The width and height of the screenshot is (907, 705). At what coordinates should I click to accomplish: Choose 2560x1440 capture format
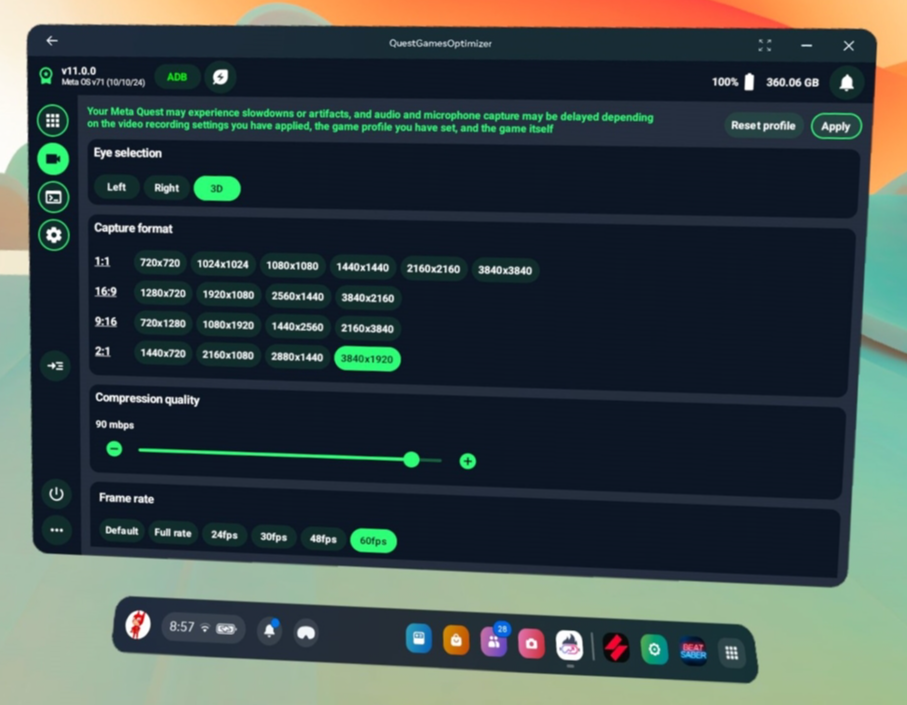point(297,297)
